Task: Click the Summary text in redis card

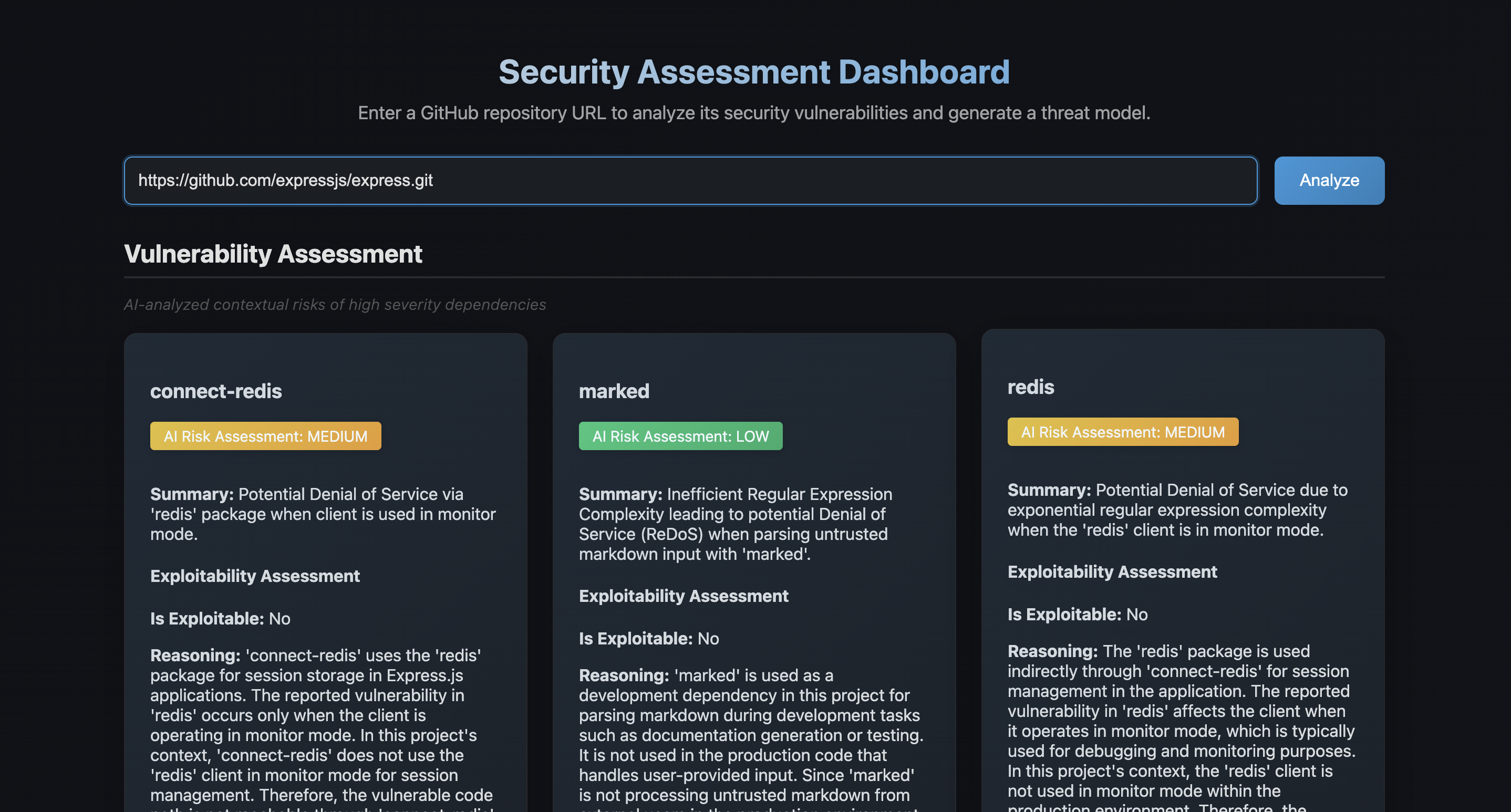Action: (1178, 510)
